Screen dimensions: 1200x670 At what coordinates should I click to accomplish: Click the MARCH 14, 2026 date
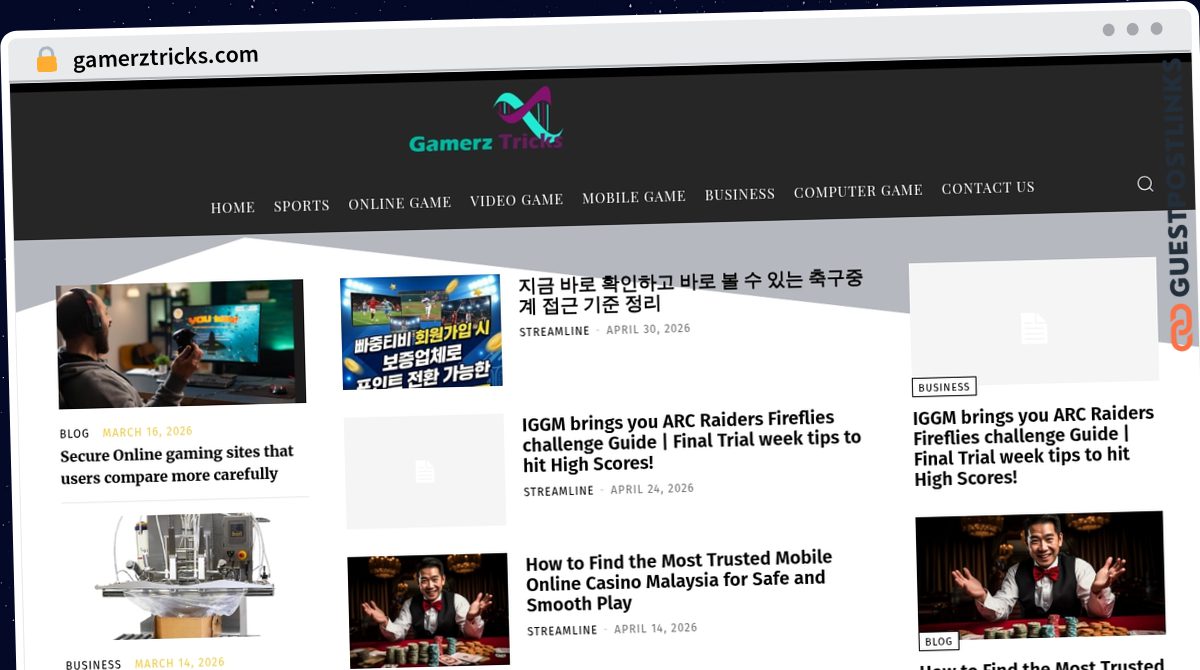pyautogui.click(x=180, y=662)
